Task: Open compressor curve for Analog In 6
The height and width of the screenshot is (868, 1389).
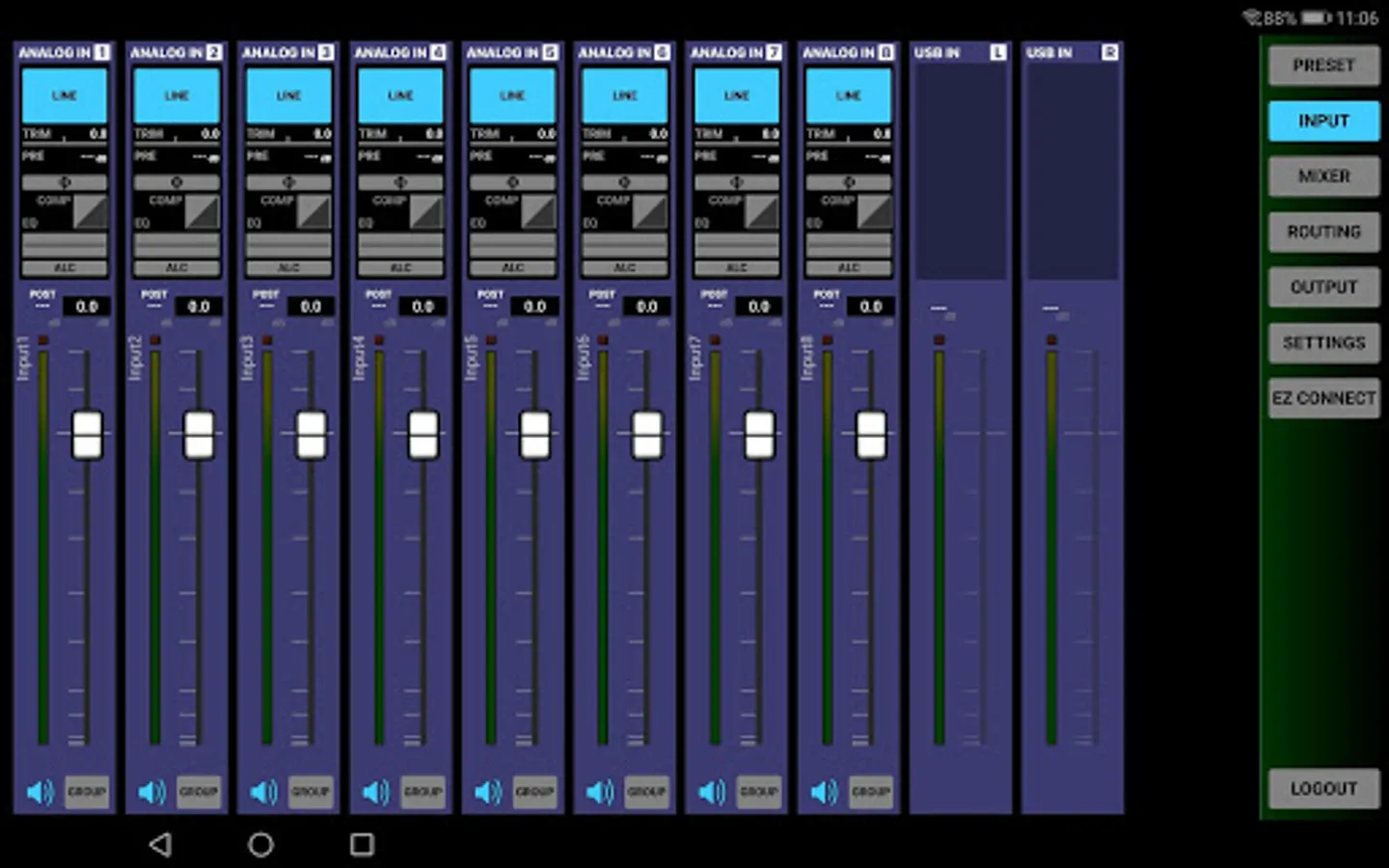Action: tap(649, 211)
